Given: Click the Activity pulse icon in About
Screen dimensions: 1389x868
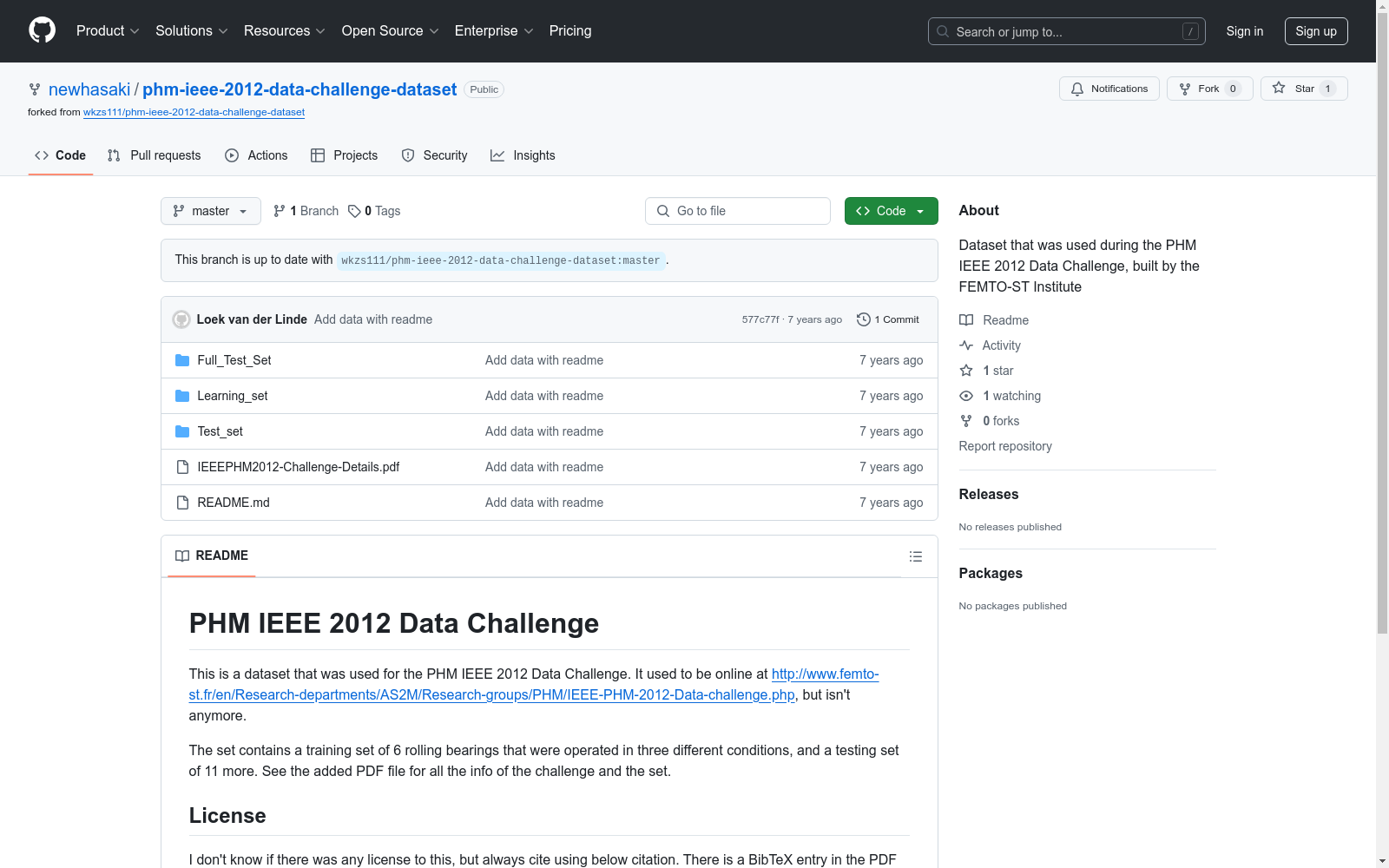Looking at the screenshot, I should 965,345.
